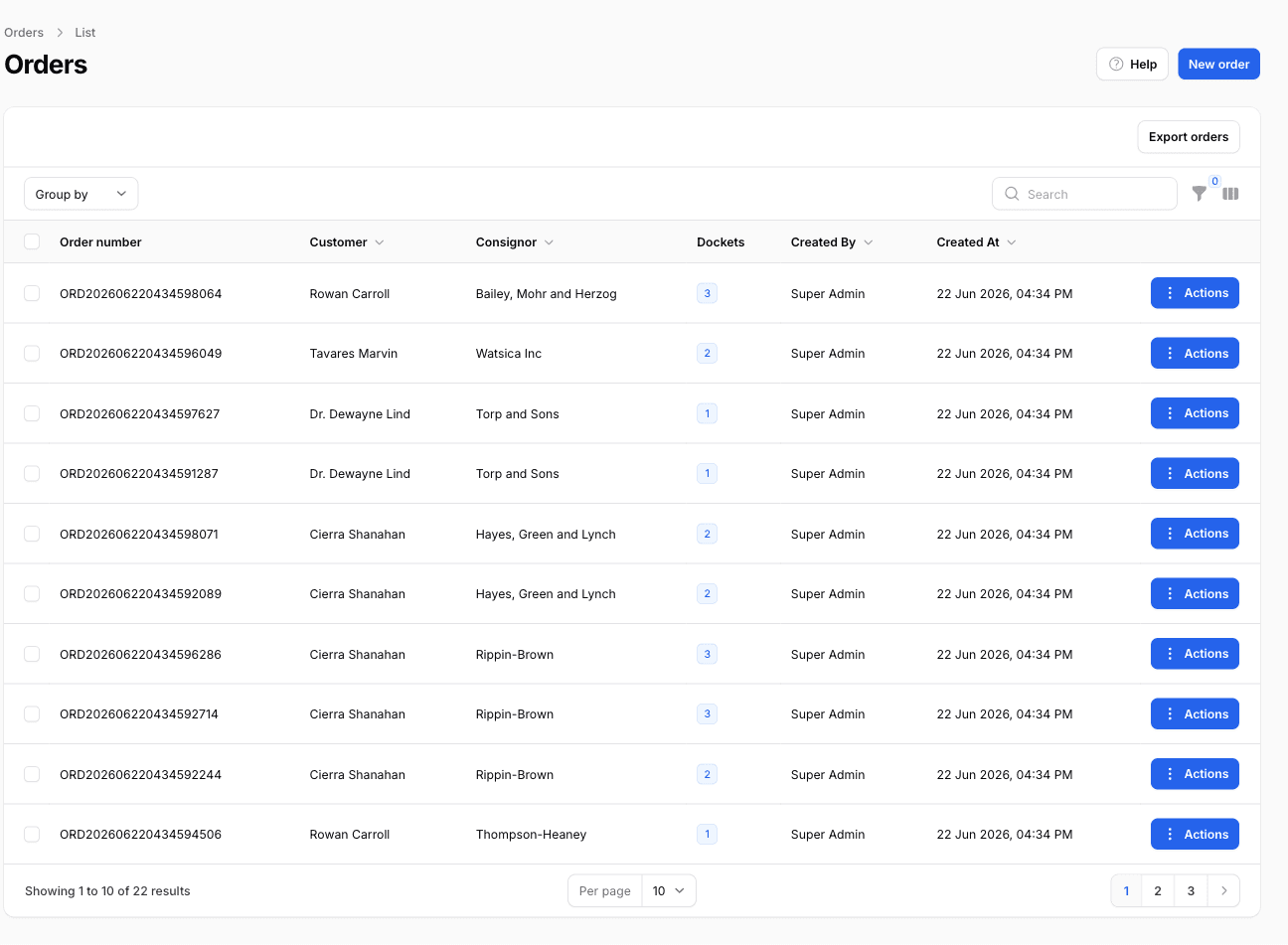Check order ORD202606220434592244 checkbox
The width and height of the screenshot is (1288, 945).
(32, 774)
